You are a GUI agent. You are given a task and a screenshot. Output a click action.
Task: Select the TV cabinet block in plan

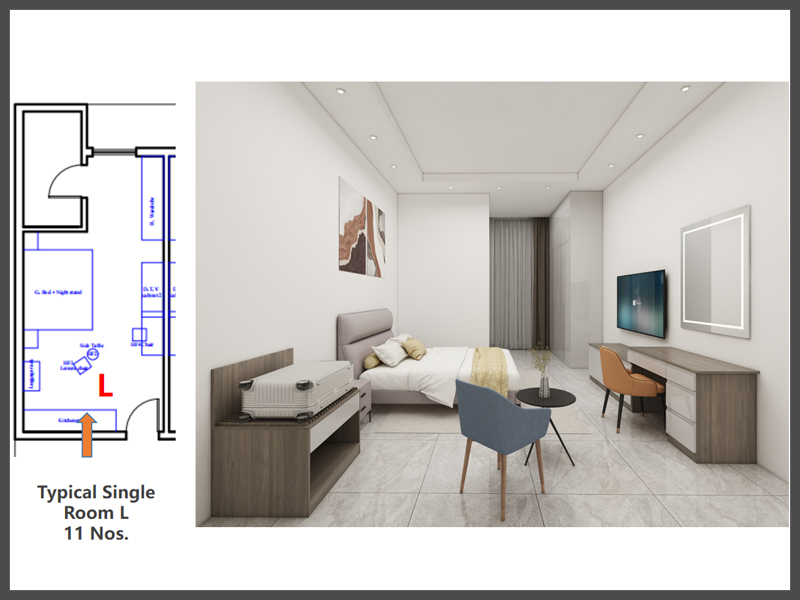[152, 291]
